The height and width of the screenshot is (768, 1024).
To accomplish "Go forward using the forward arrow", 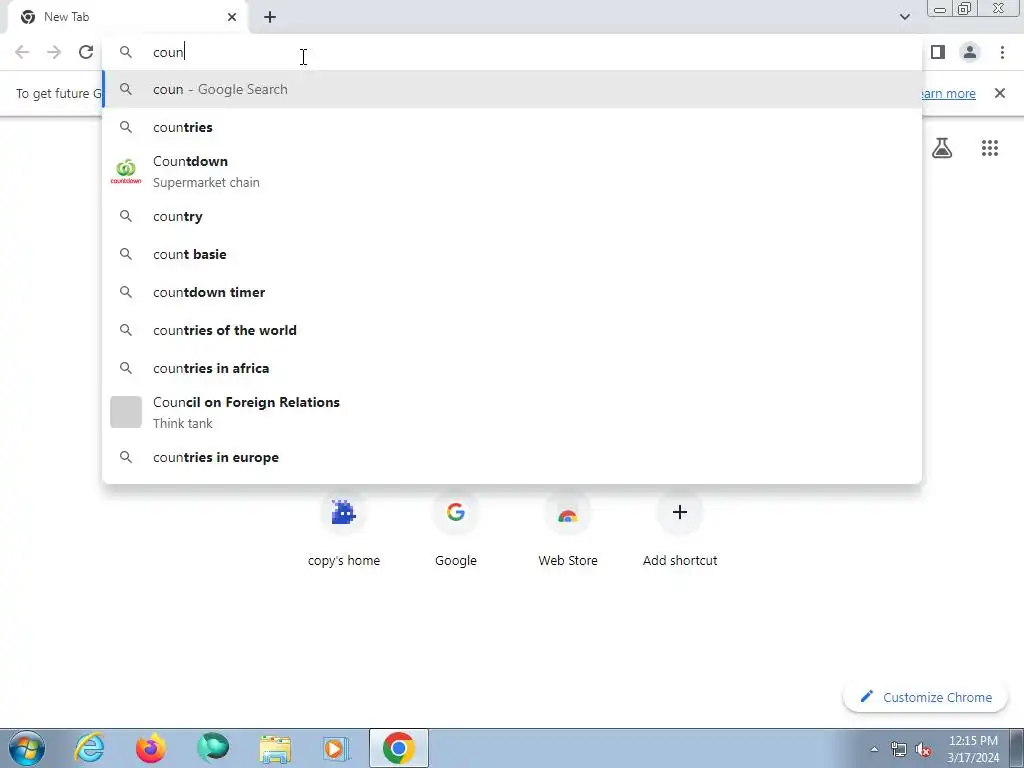I will pos(54,52).
